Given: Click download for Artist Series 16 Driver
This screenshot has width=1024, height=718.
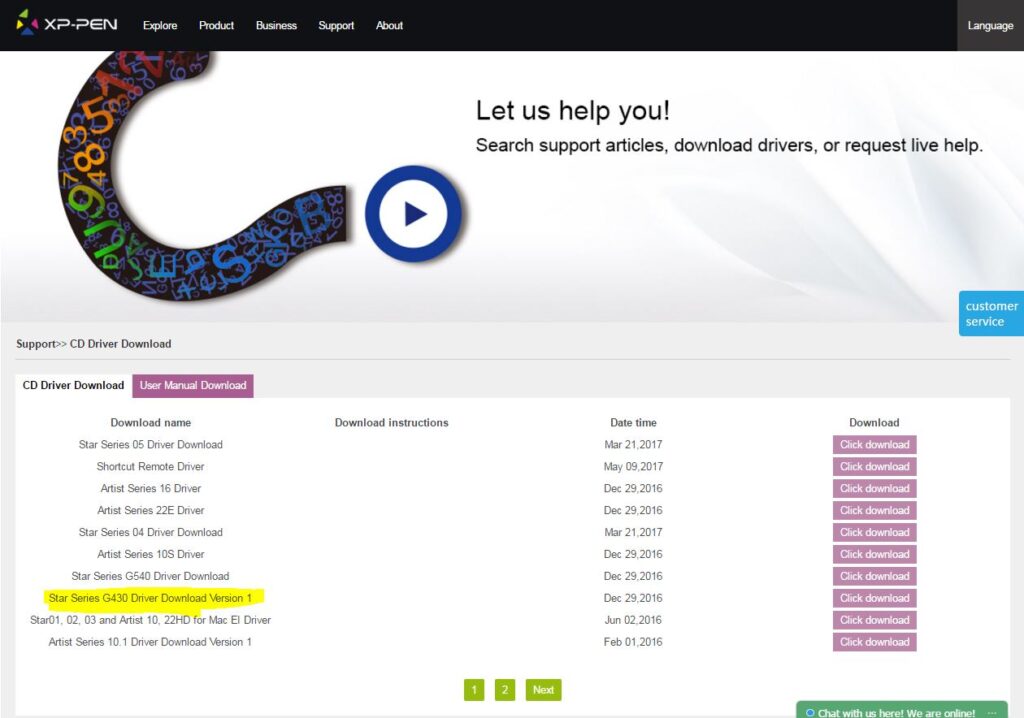Looking at the screenshot, I should click(x=874, y=489).
